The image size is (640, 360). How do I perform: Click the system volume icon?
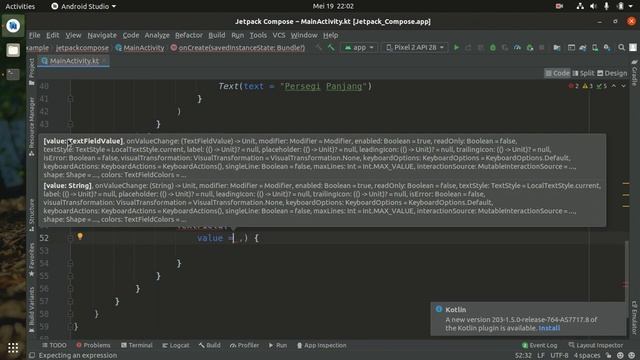[x=593, y=6]
